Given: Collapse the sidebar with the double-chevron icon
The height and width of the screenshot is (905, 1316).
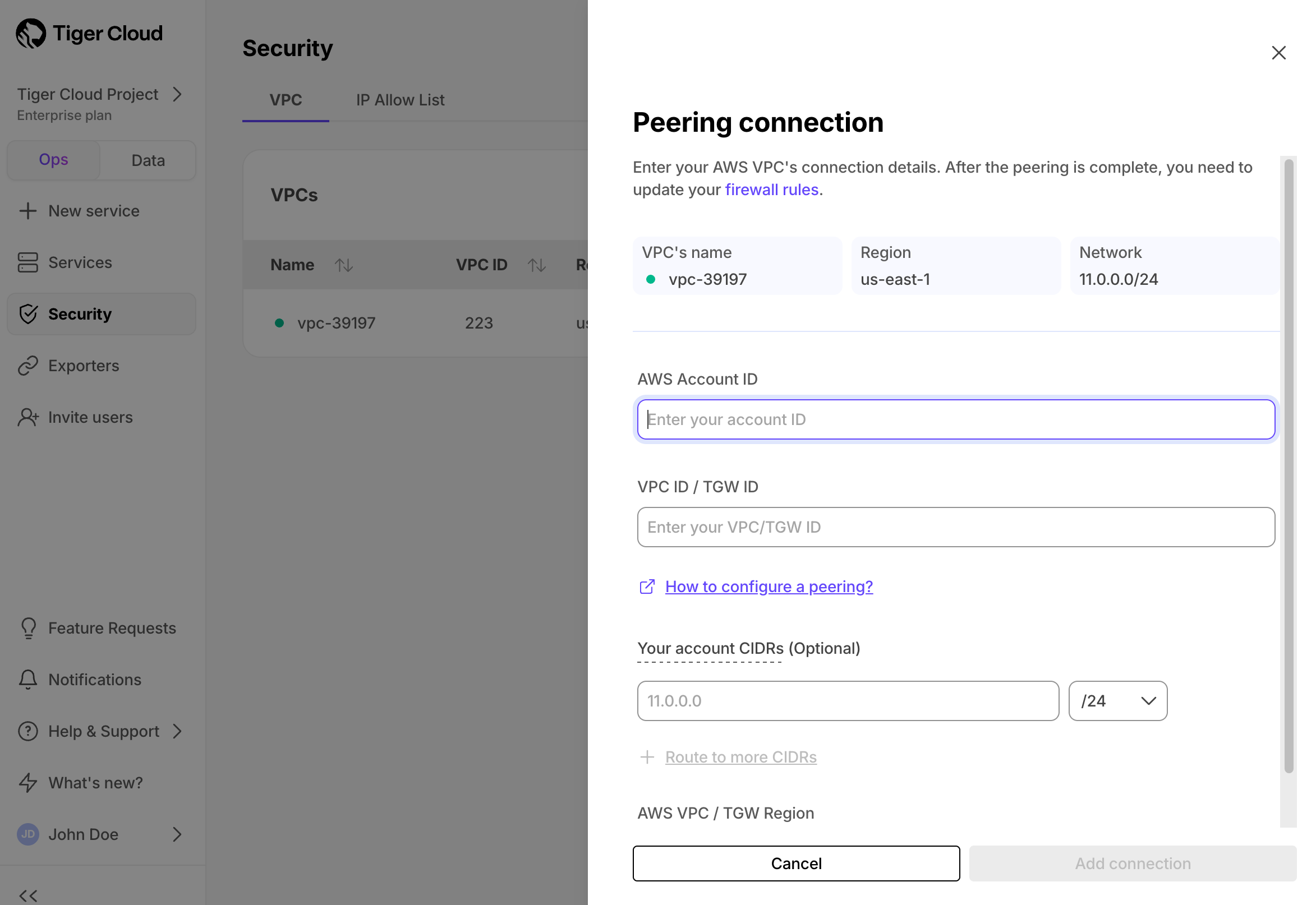Looking at the screenshot, I should click(29, 896).
